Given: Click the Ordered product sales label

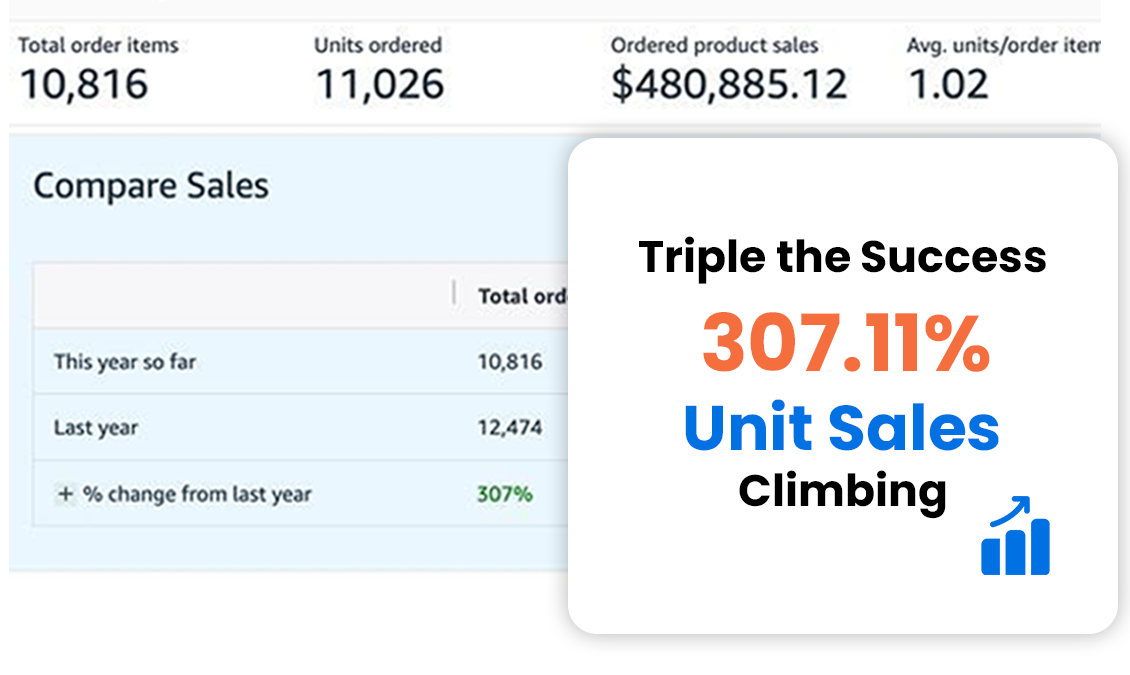Looking at the screenshot, I should 714,45.
